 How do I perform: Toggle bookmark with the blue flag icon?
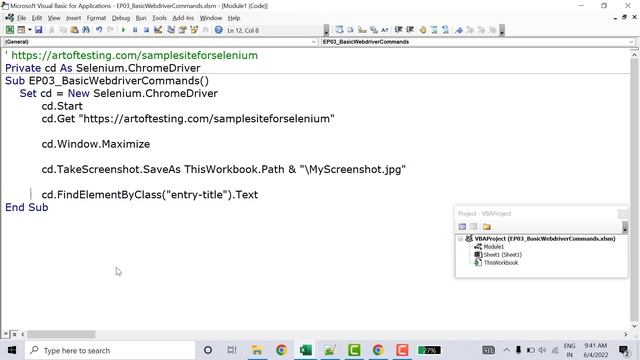click(459, 30)
